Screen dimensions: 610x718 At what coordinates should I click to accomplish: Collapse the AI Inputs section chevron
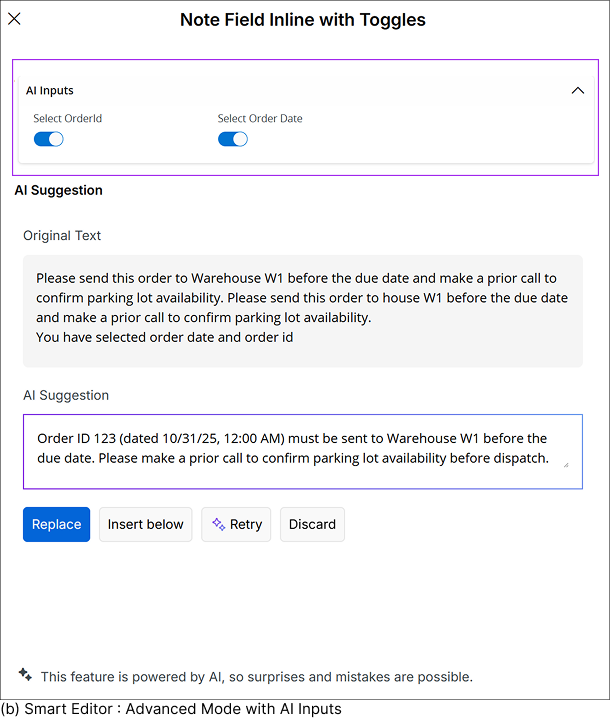coord(577,91)
